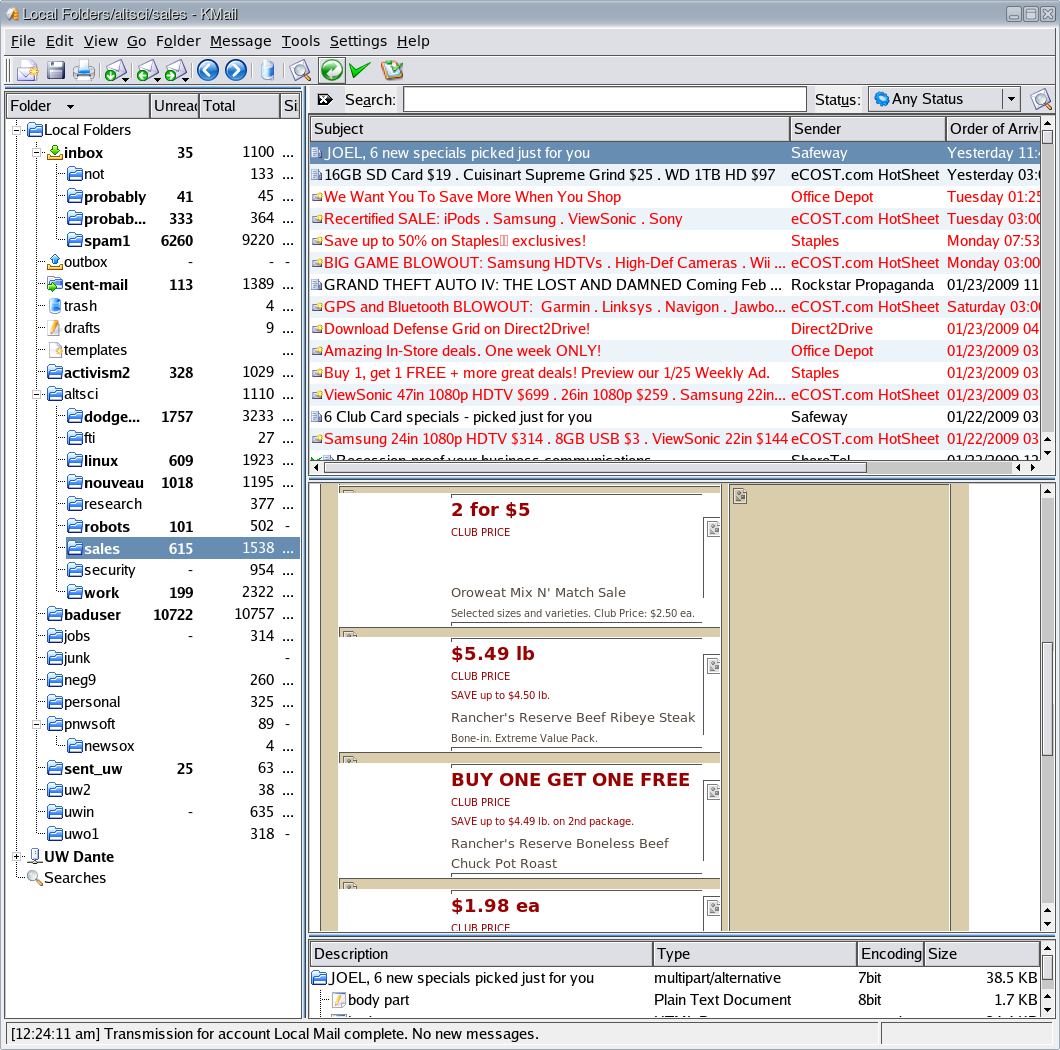Expand the UW Dante account node
1060x1050 pixels.
coord(17,857)
